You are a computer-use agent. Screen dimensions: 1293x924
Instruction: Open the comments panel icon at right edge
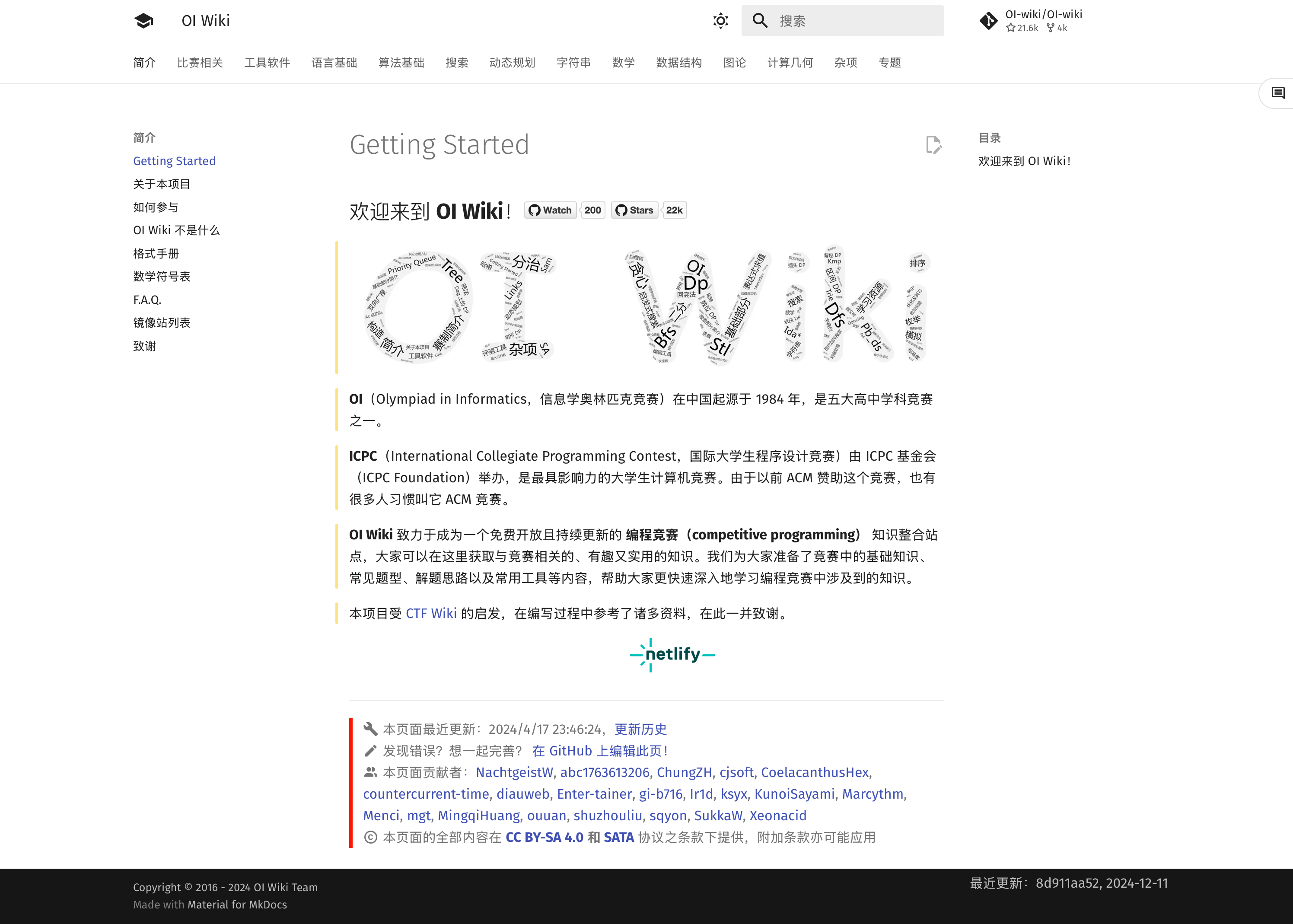tap(1277, 93)
